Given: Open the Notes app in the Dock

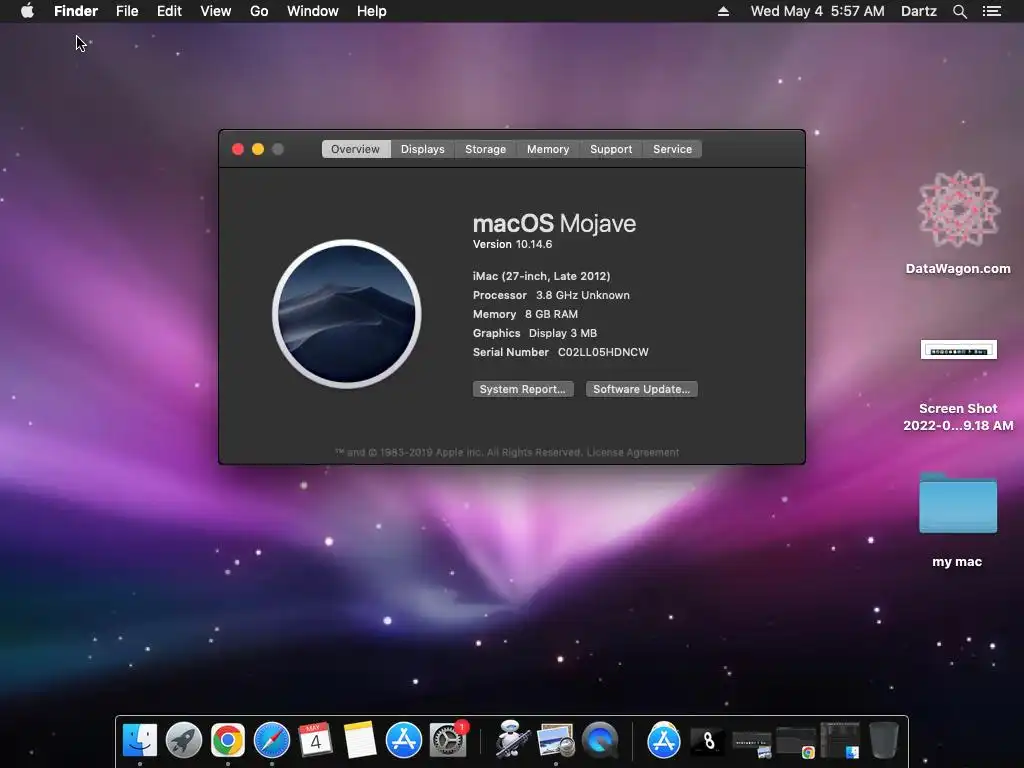Looking at the screenshot, I should coord(360,740).
